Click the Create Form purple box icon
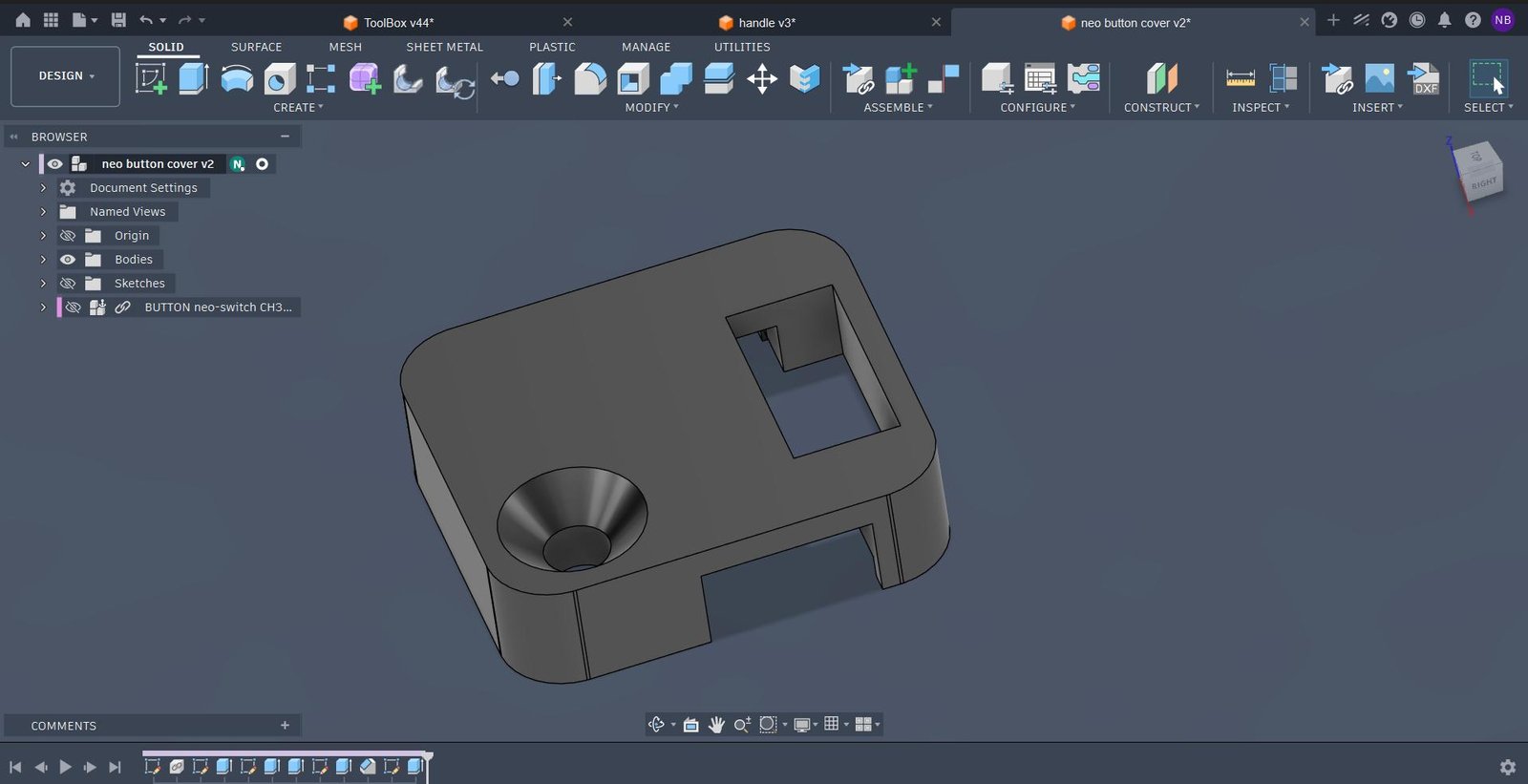Viewport: 1528px width, 784px height. coord(365,78)
